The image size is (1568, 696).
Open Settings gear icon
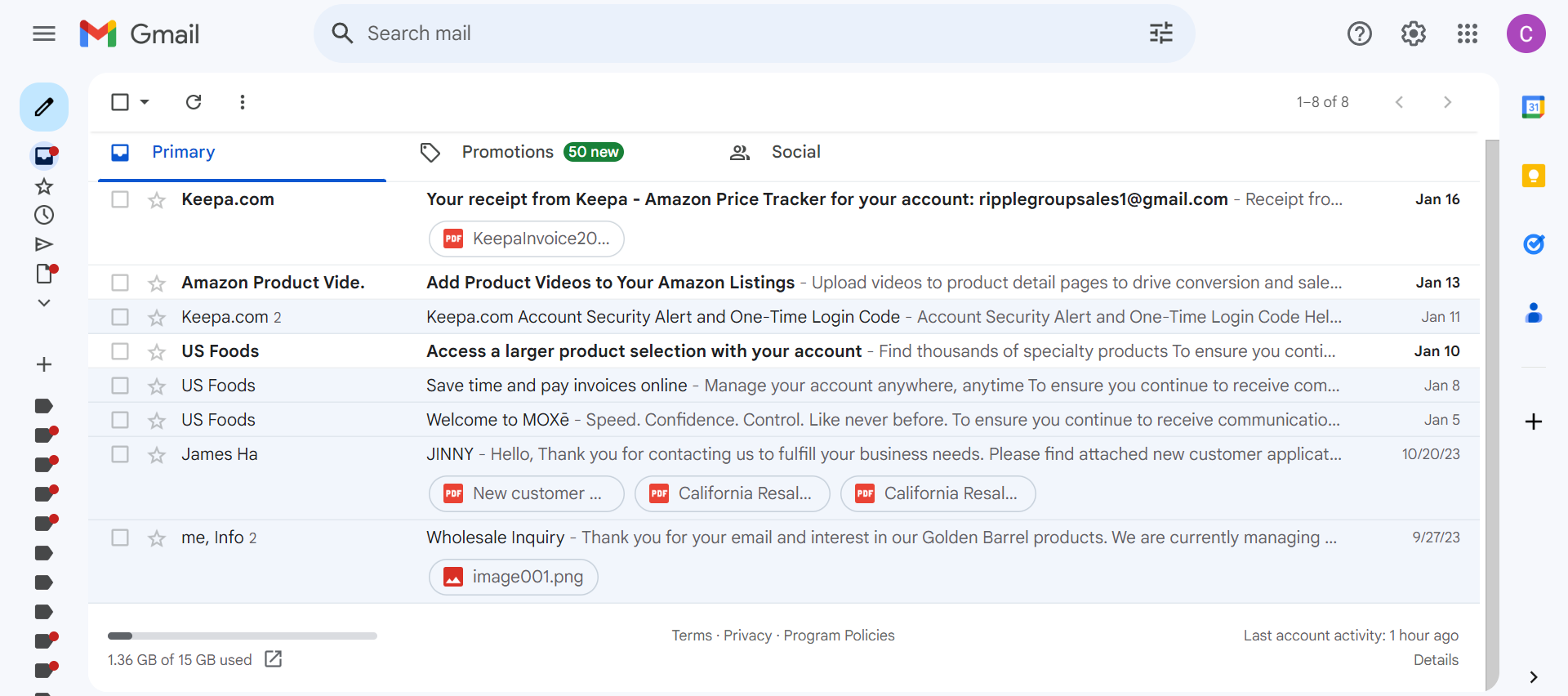pyautogui.click(x=1414, y=33)
